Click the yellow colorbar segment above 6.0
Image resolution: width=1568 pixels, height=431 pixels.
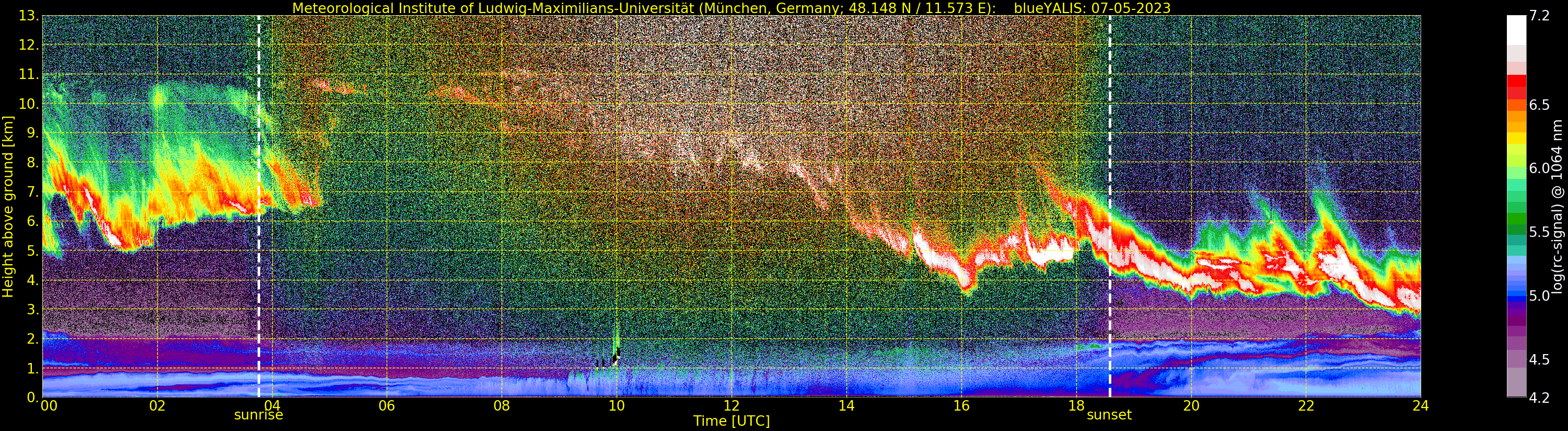pyautogui.click(x=1516, y=139)
